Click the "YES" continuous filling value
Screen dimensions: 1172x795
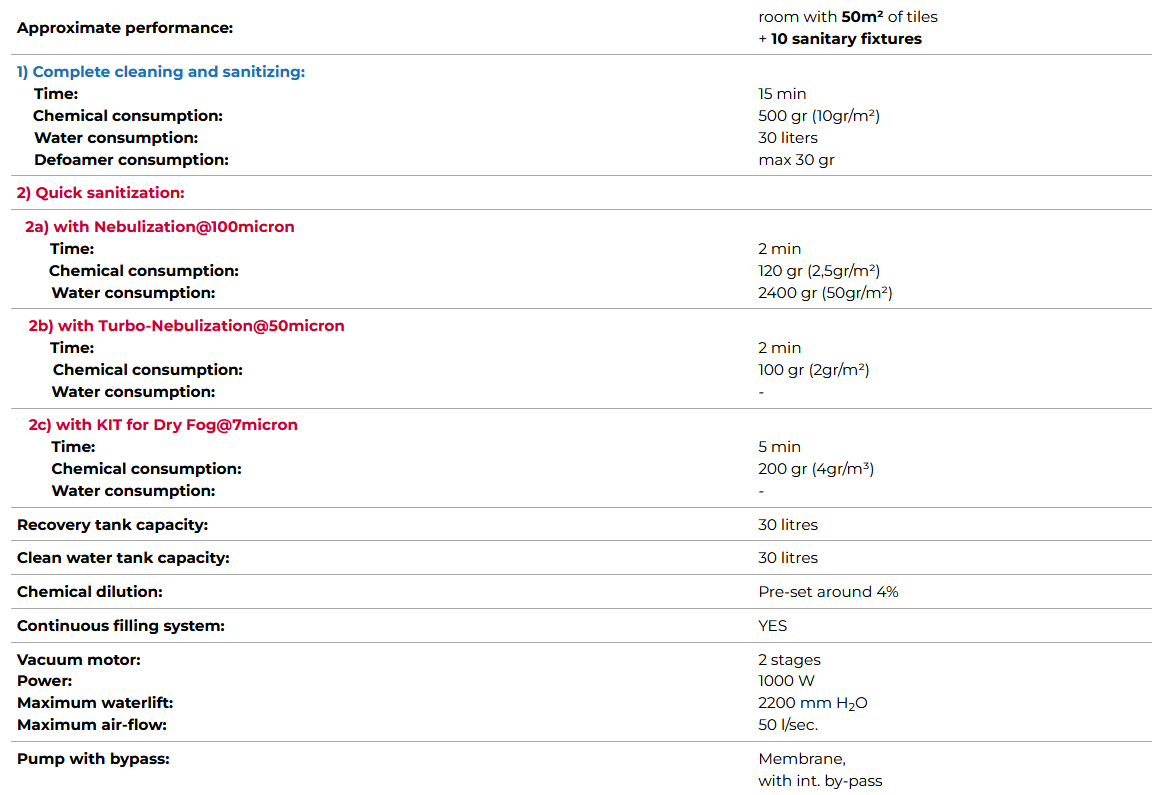tap(773, 626)
